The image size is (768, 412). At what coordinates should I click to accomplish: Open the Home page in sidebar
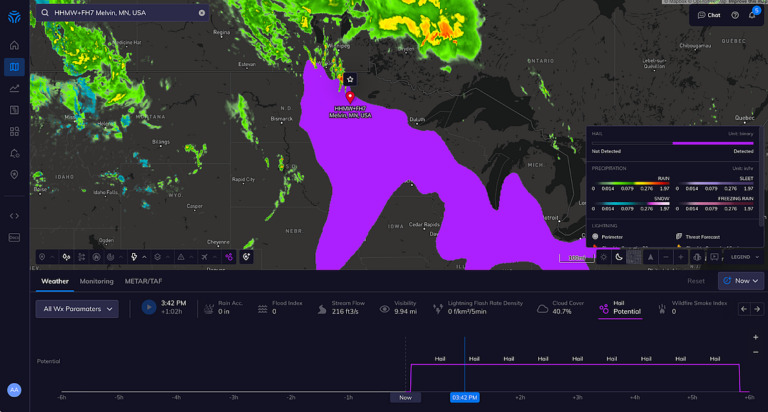(14, 45)
